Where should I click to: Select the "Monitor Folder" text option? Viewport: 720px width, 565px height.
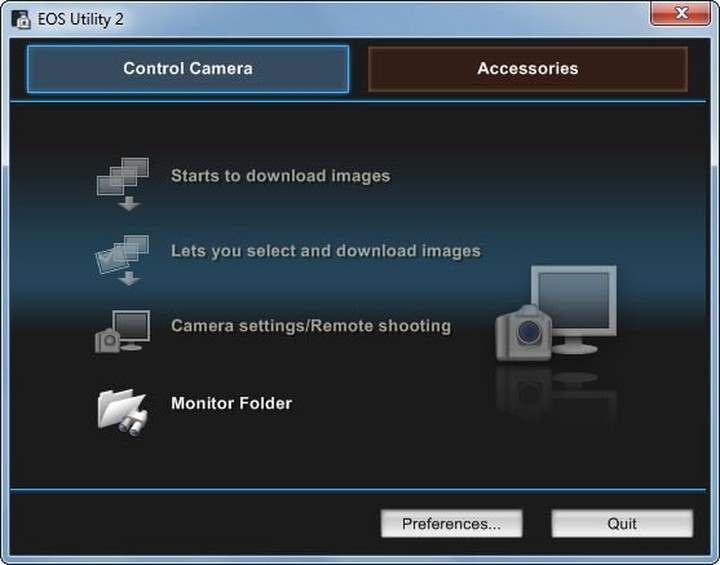(231, 404)
